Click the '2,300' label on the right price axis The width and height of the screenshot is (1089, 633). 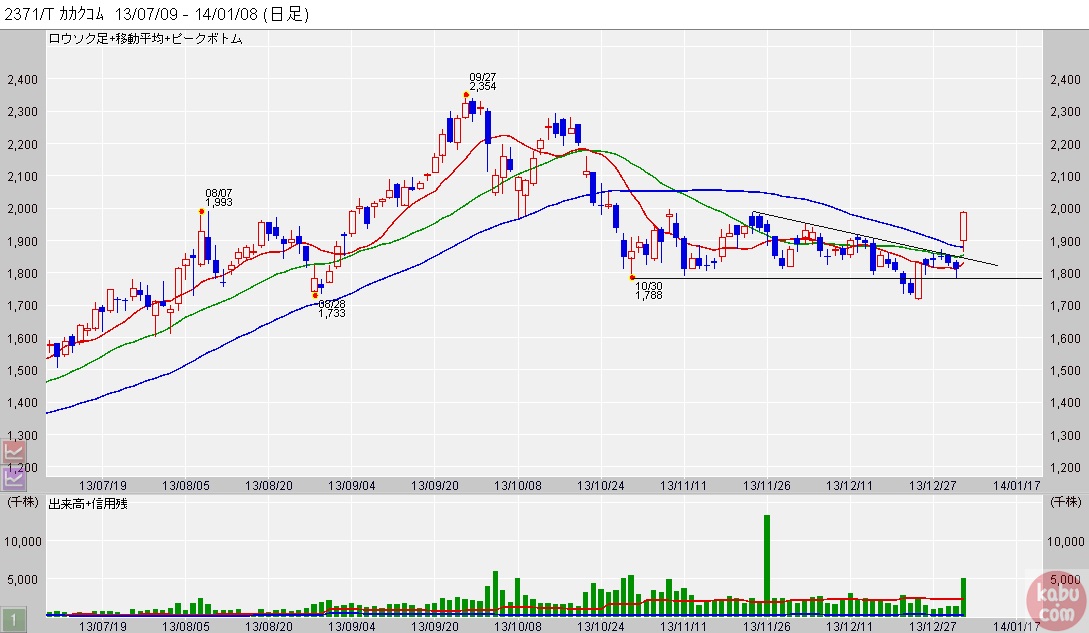point(1065,111)
